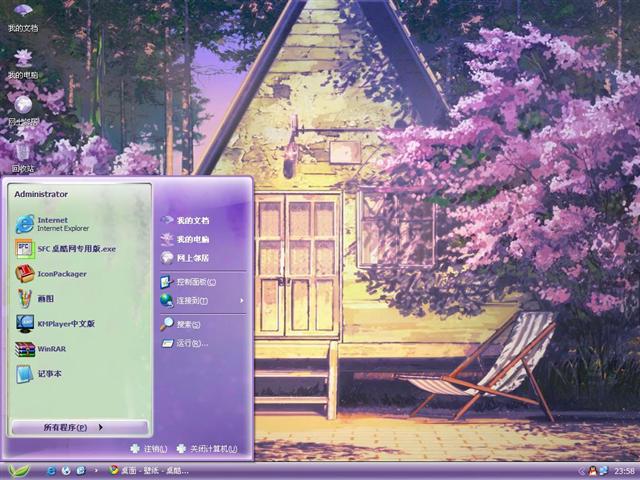Select the 我的文档 desktop icon
Image resolution: width=640 pixels, height=480 pixels.
(23, 18)
